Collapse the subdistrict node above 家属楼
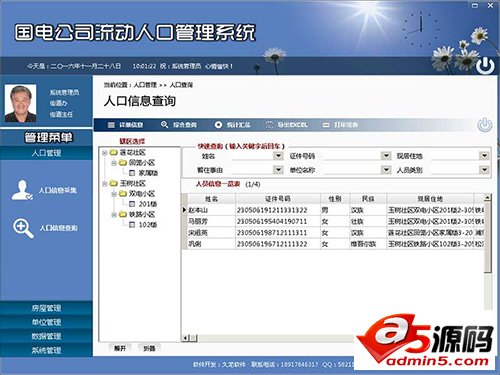The height and width of the screenshot is (375, 500). click(x=114, y=163)
